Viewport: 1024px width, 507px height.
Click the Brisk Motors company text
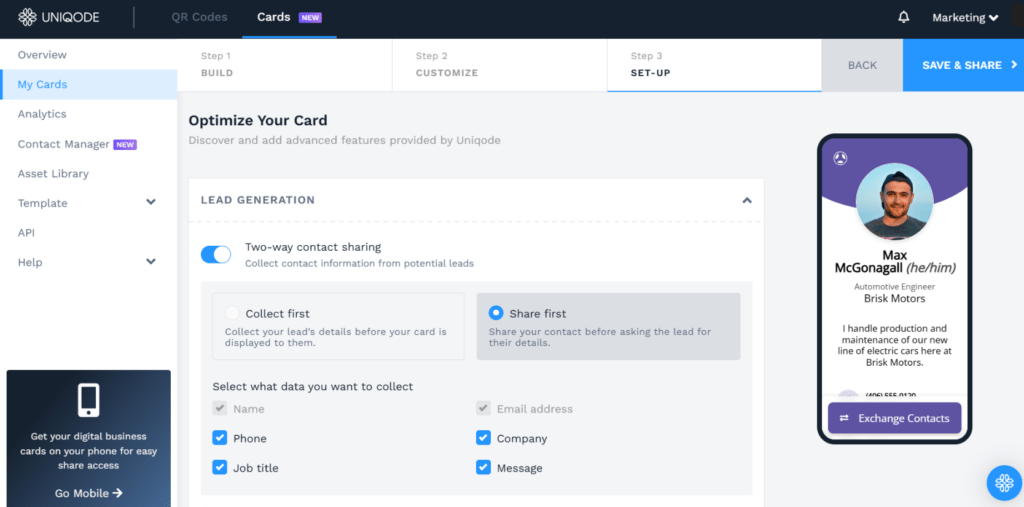point(894,299)
